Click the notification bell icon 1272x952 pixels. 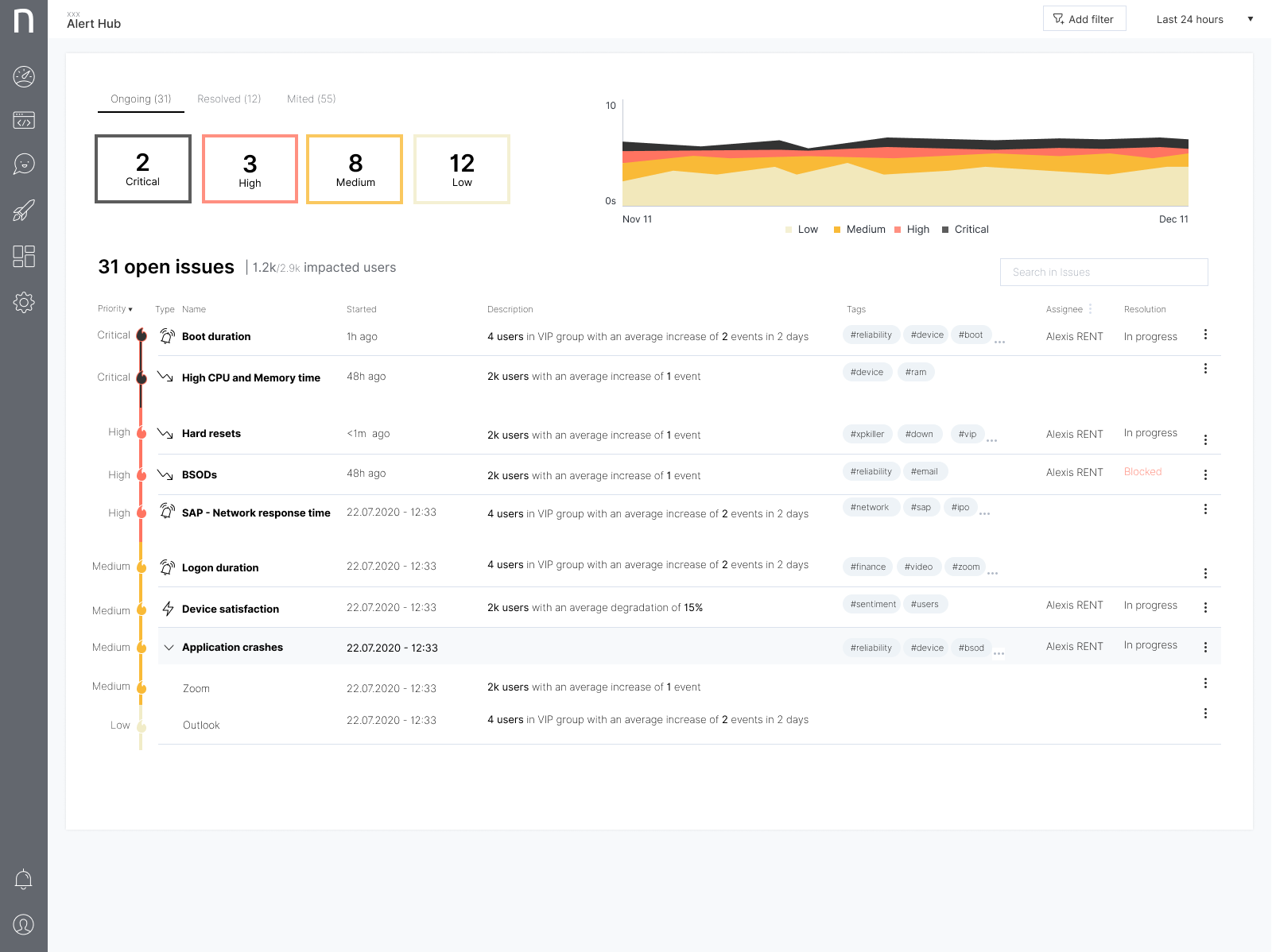click(x=24, y=879)
